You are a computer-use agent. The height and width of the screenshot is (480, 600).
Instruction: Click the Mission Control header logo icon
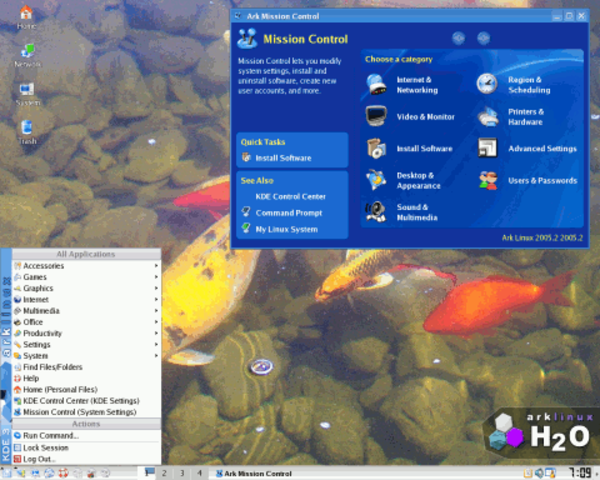click(x=247, y=38)
